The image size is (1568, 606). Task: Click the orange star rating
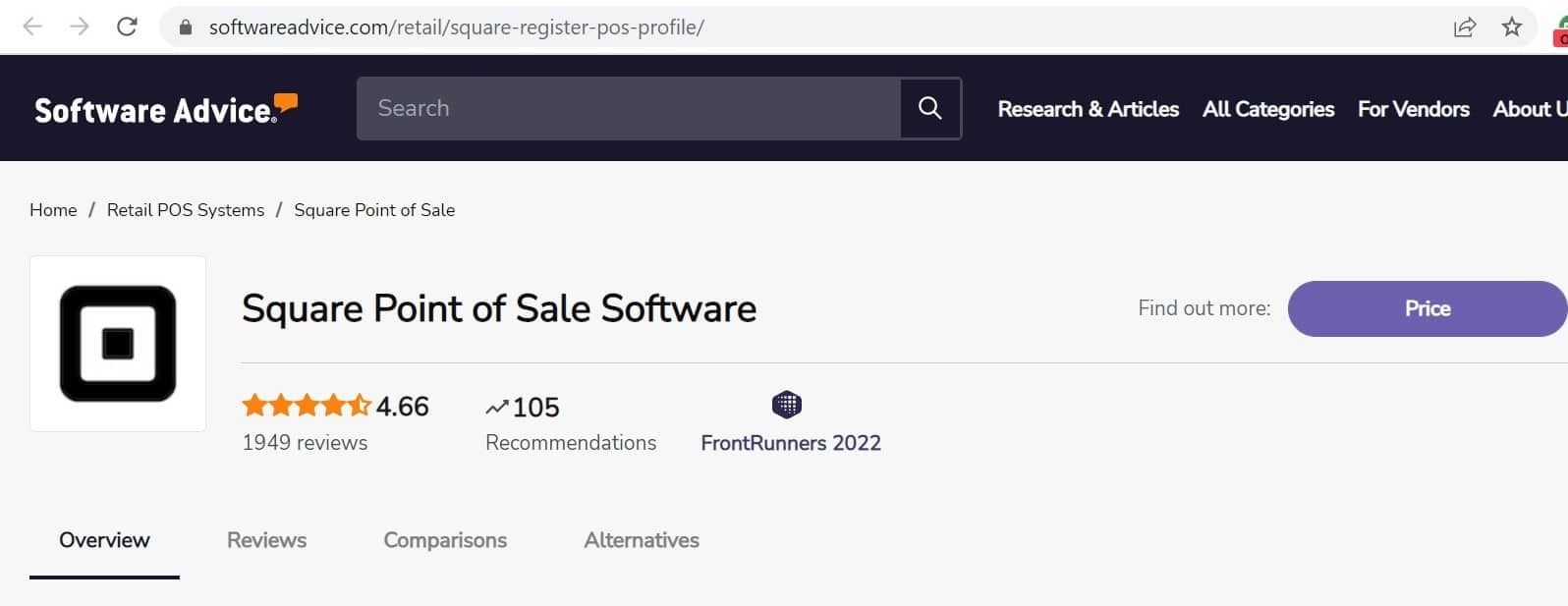[306, 406]
